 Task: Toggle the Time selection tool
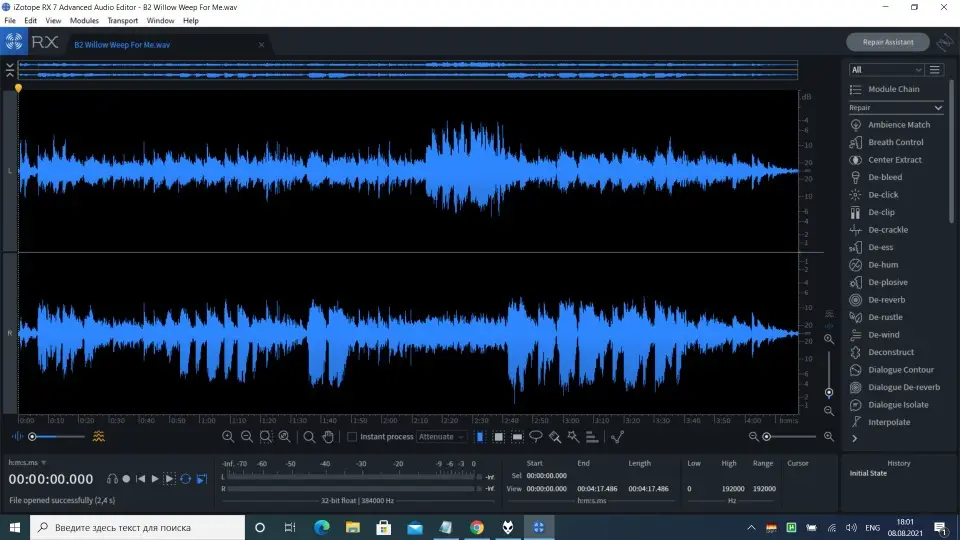point(480,437)
